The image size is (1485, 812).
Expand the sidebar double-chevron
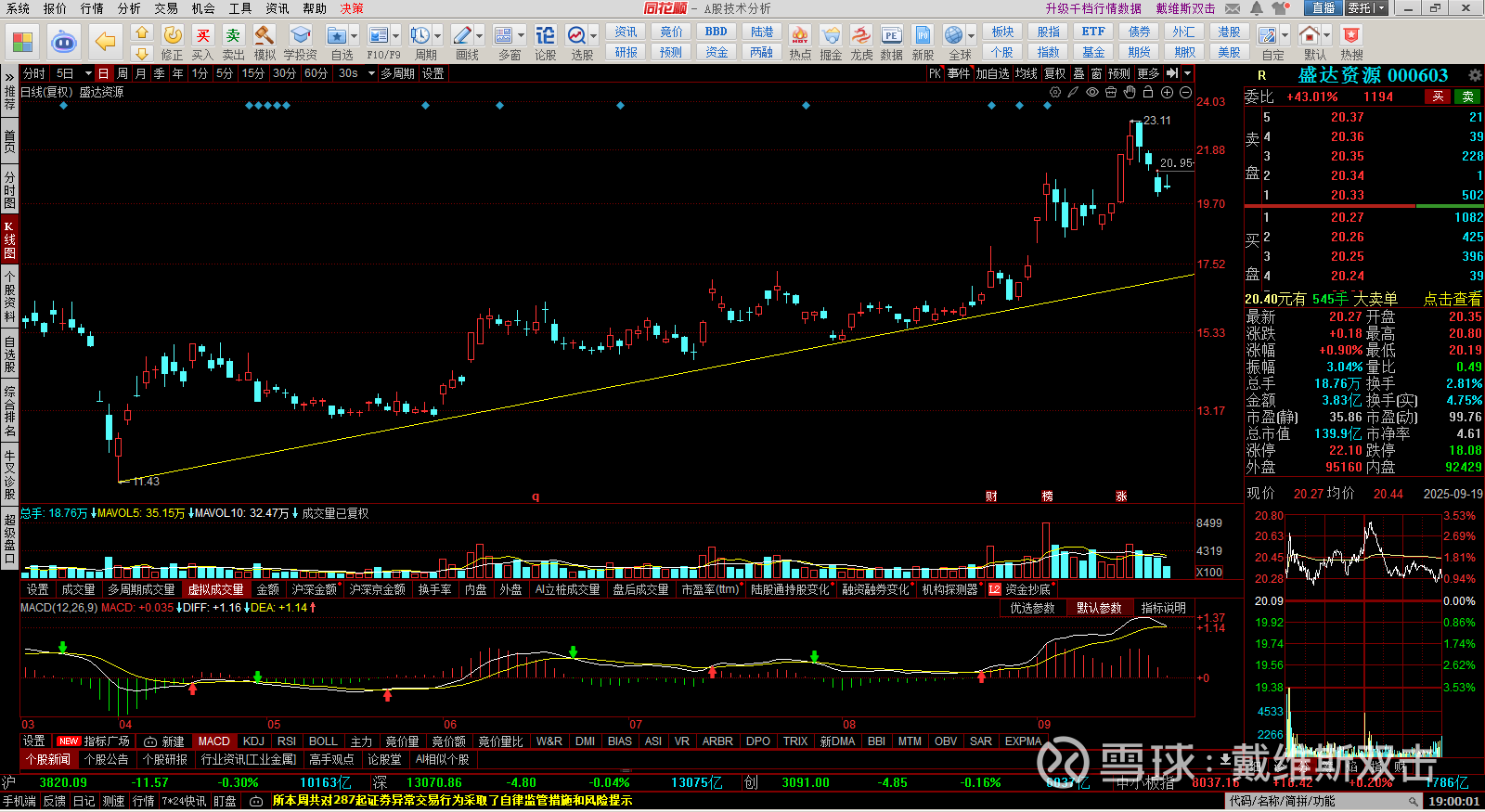(9, 77)
